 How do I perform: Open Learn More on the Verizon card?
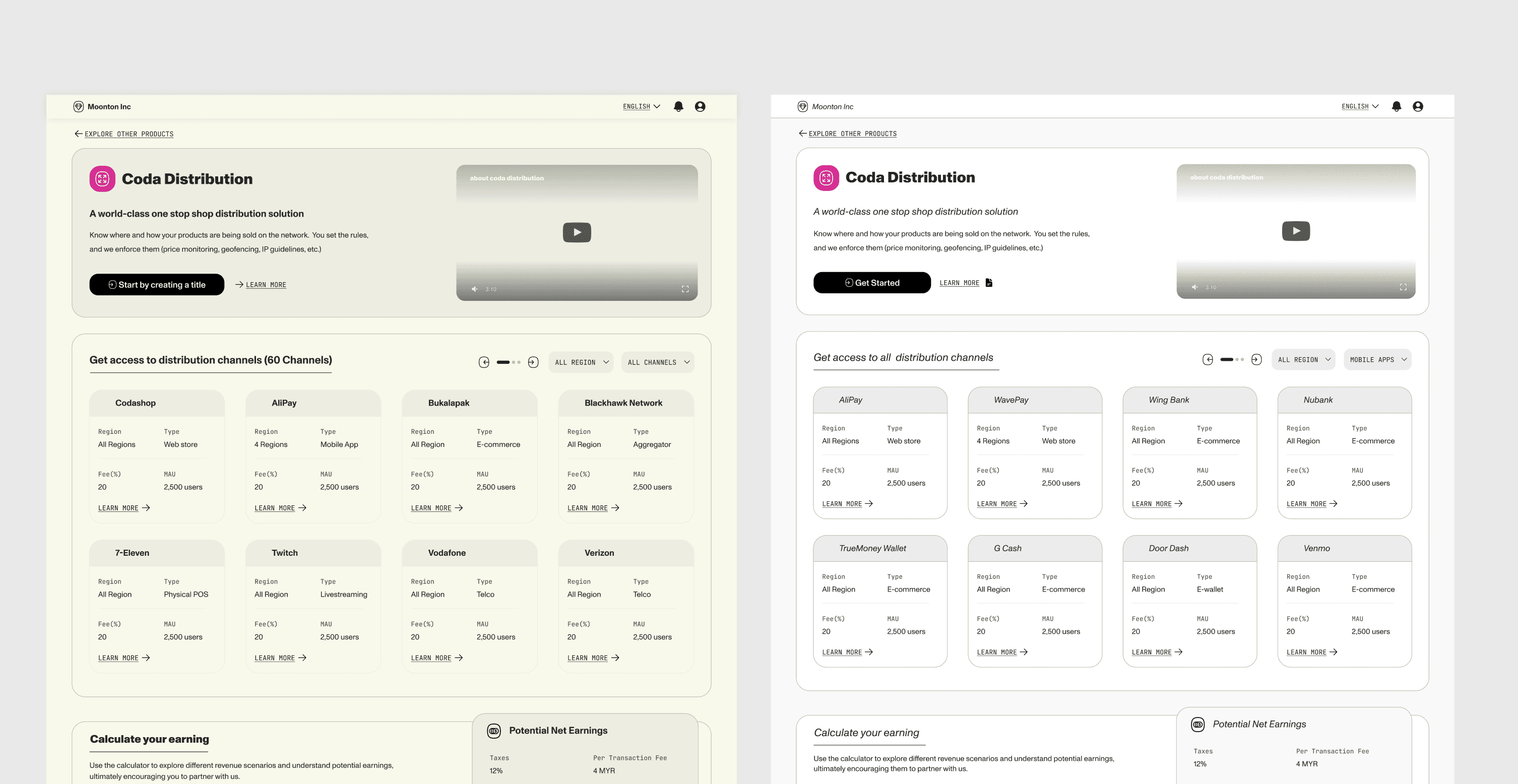click(593, 658)
